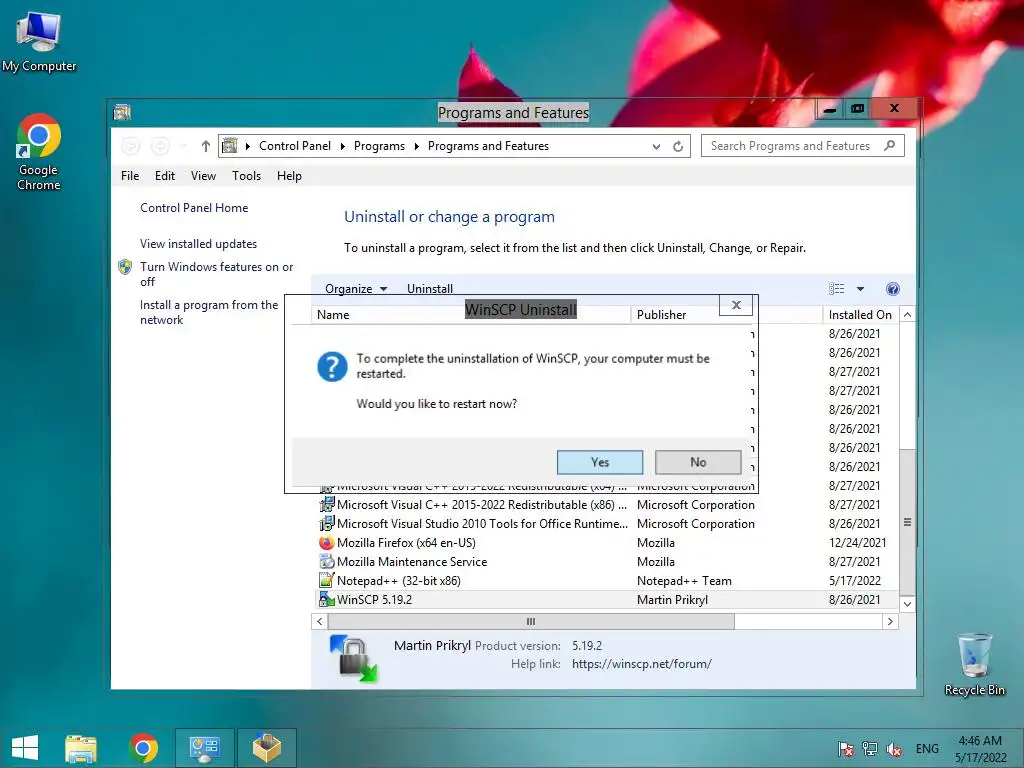
Task: Click Install a program from the network
Action: [x=209, y=312]
